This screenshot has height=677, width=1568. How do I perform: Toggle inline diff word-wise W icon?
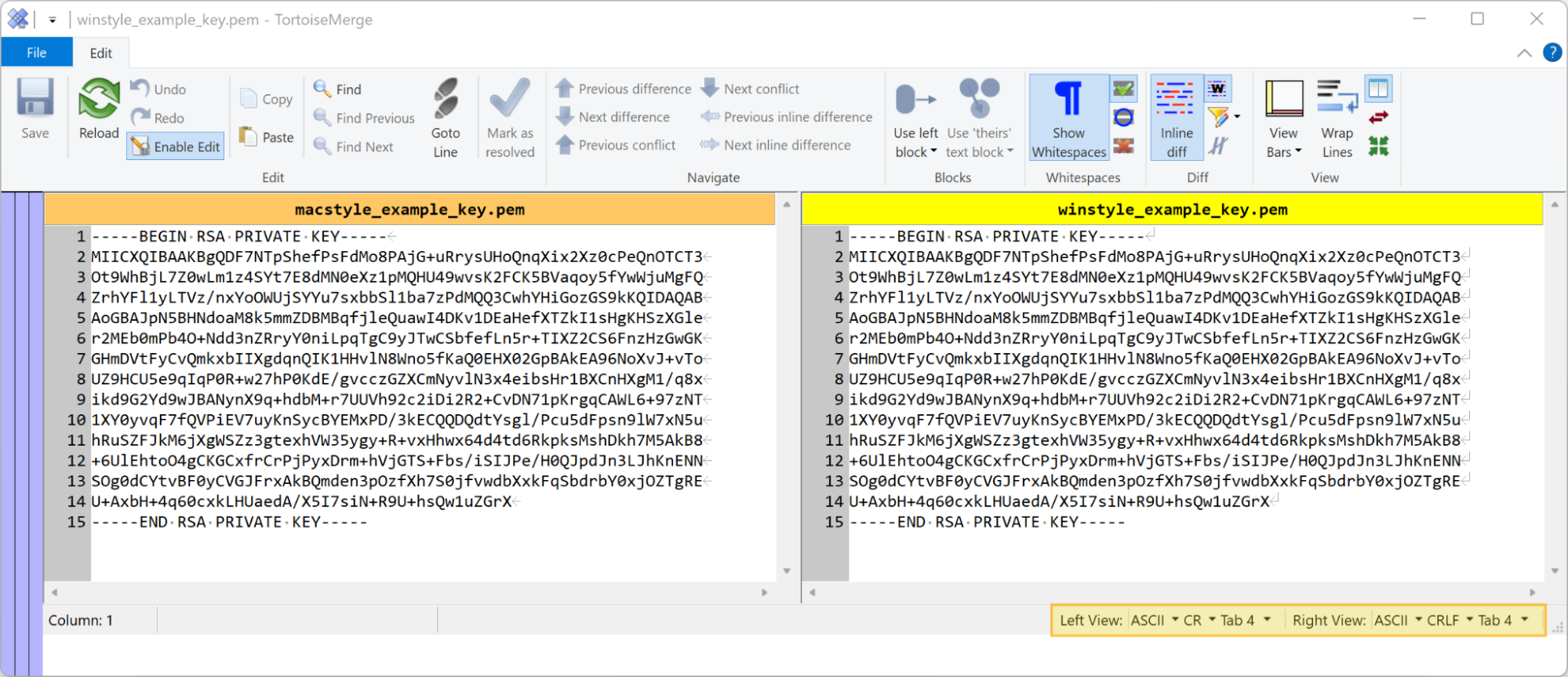pos(1217,89)
